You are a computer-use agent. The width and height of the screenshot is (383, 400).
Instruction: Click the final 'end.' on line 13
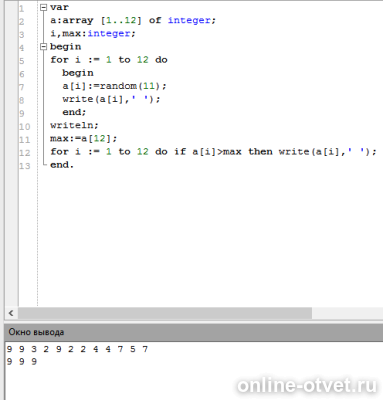point(62,165)
